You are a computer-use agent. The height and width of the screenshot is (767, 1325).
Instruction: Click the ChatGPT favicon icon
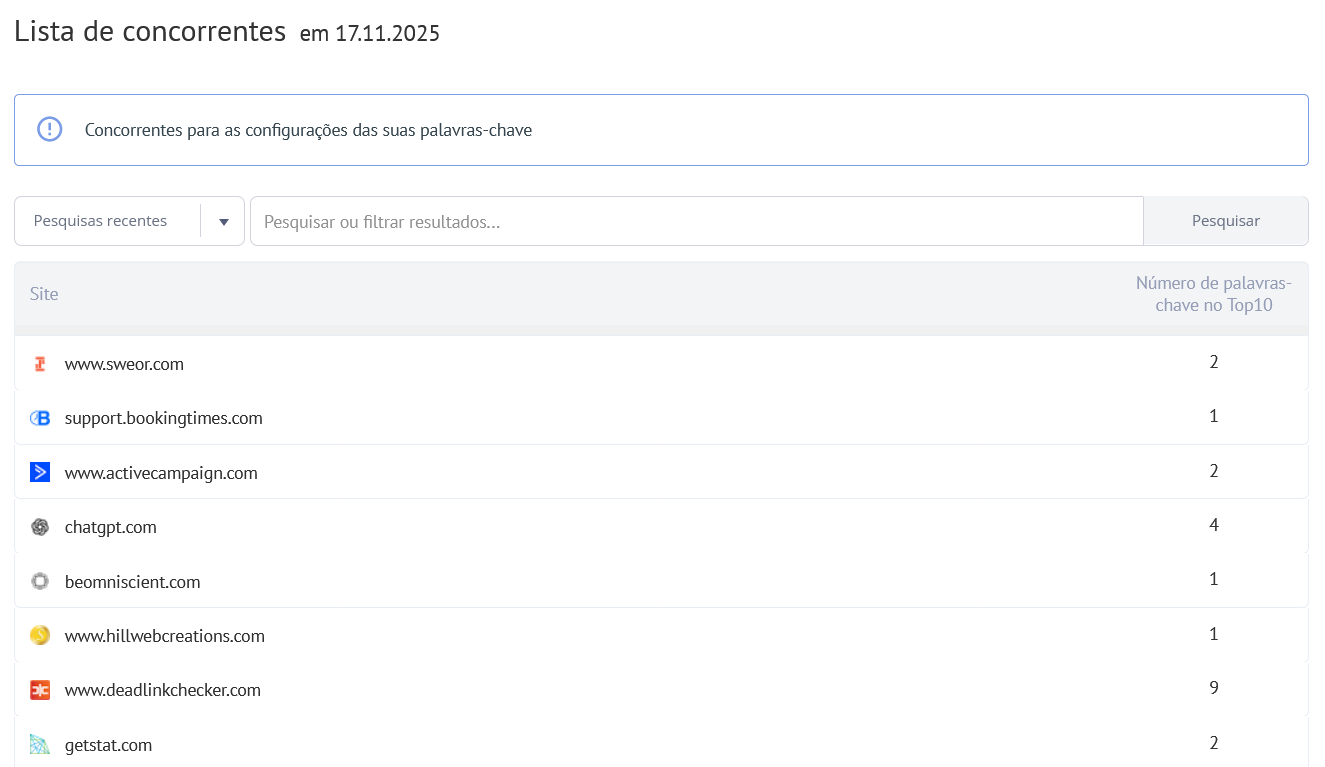pyautogui.click(x=40, y=527)
